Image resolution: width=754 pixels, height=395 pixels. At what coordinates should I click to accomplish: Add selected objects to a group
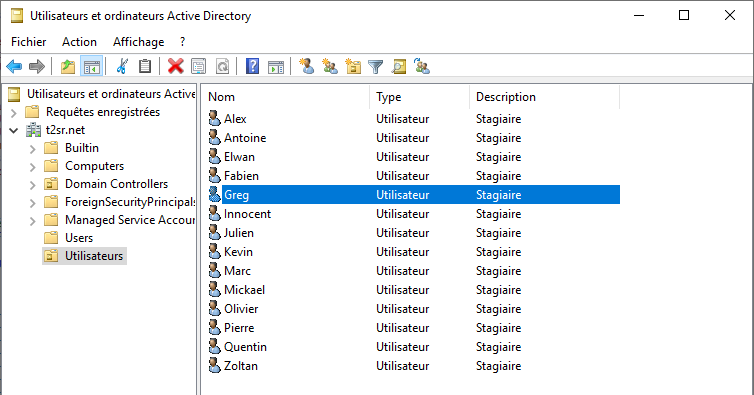tap(422, 66)
